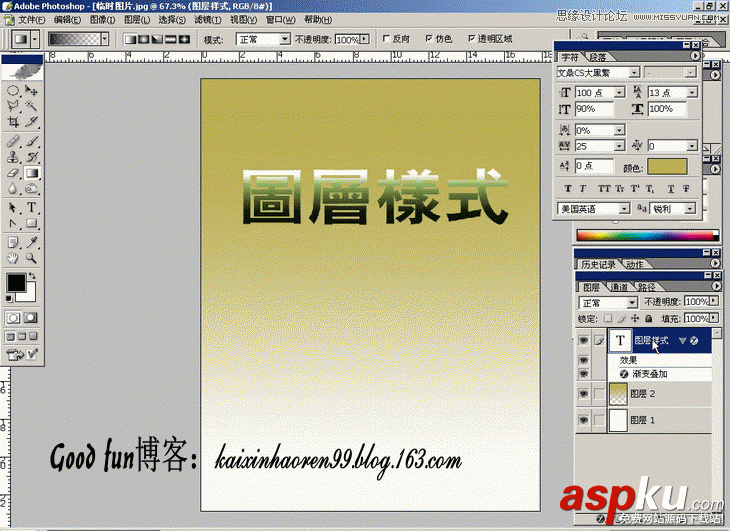Open the 窗口(W) menu

[x=280, y=20]
